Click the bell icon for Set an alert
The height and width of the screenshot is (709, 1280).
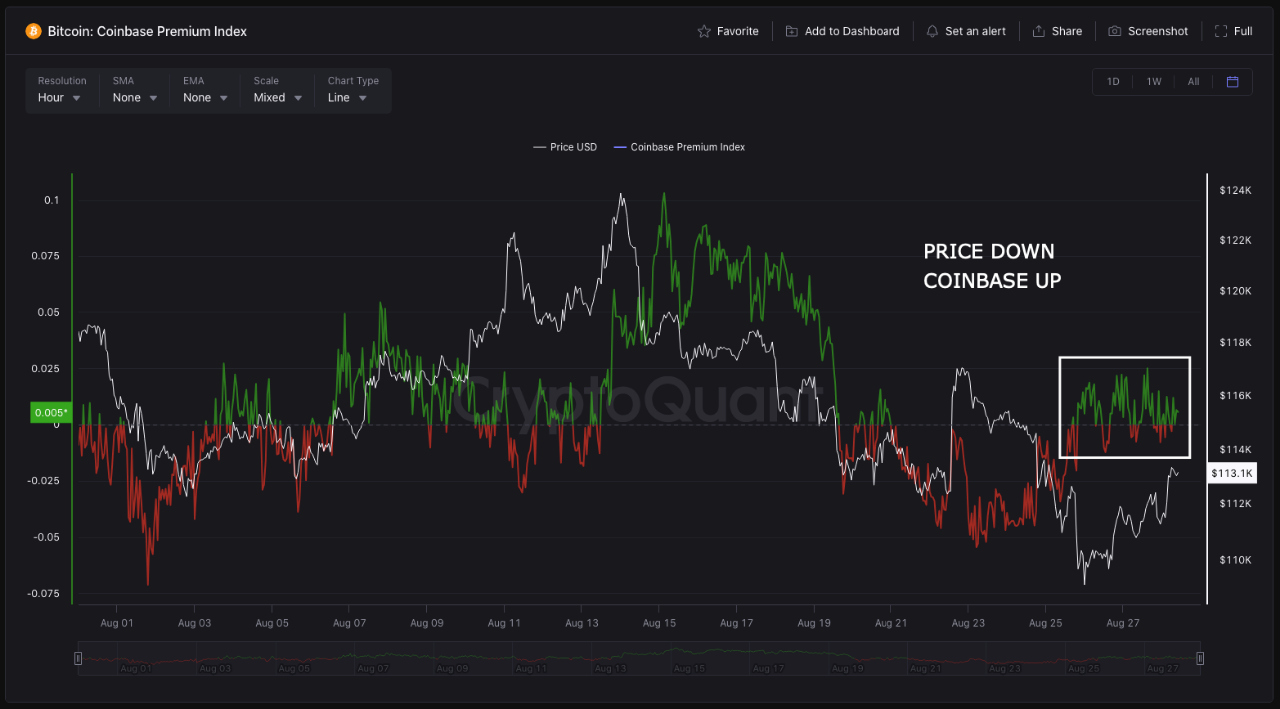click(x=930, y=31)
